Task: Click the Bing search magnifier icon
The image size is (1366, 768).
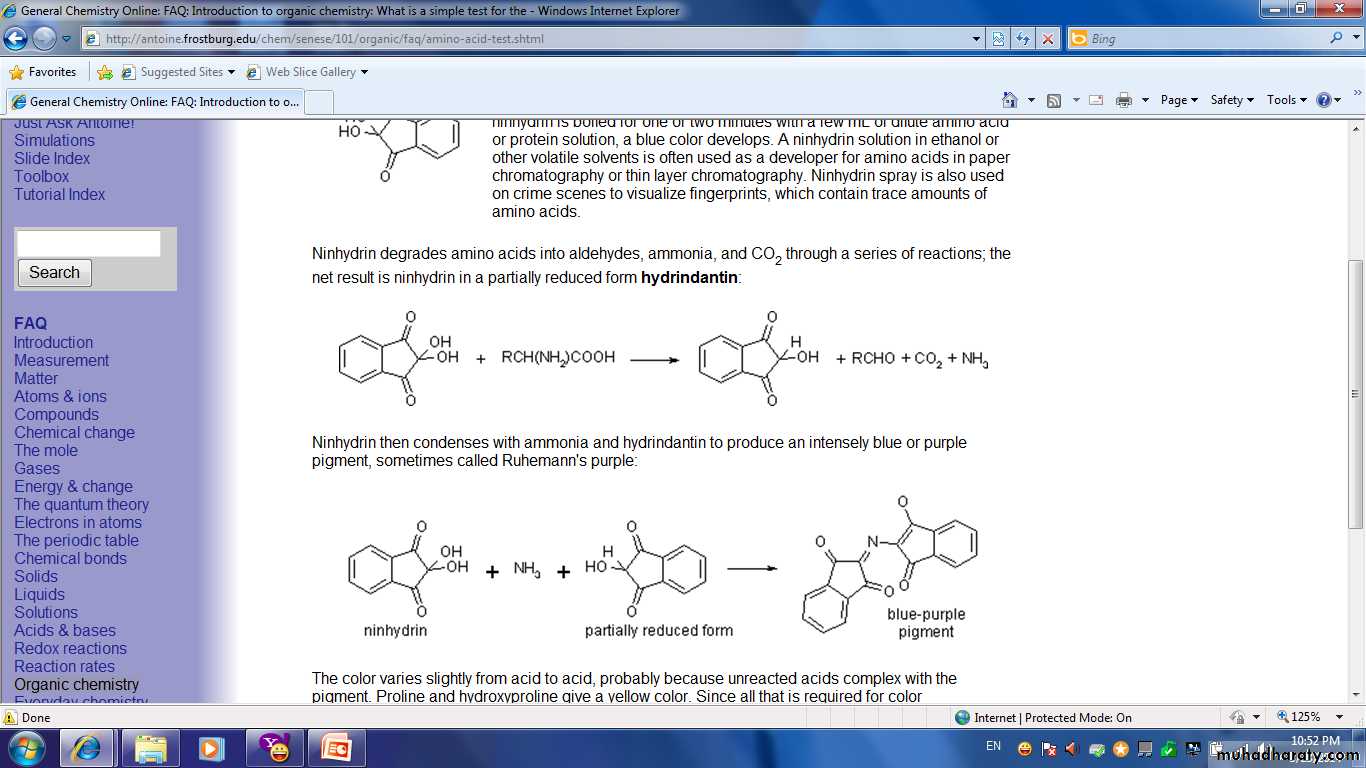Action: click(x=1337, y=38)
